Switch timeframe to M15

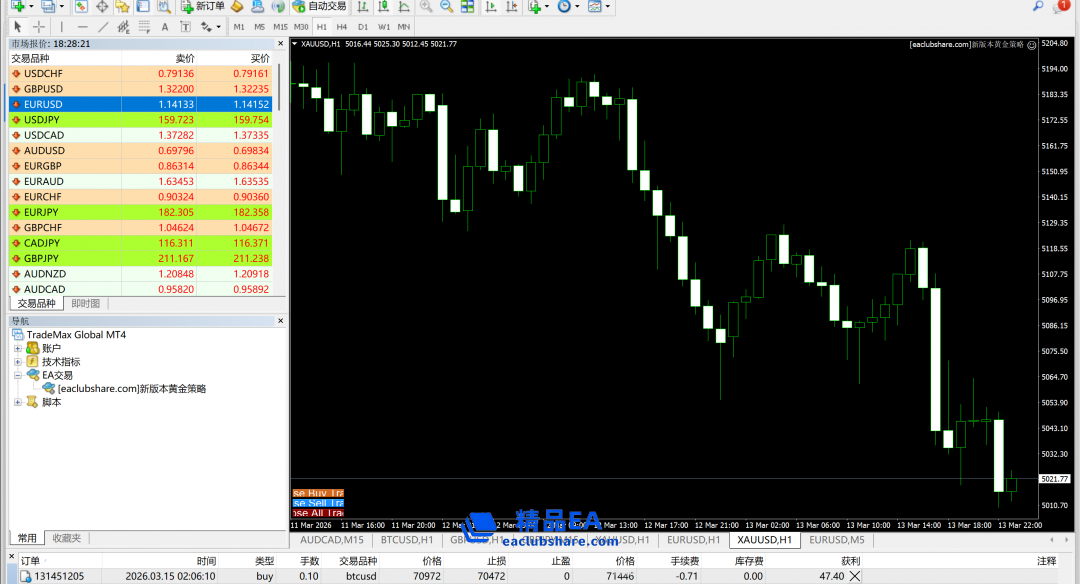coord(280,27)
